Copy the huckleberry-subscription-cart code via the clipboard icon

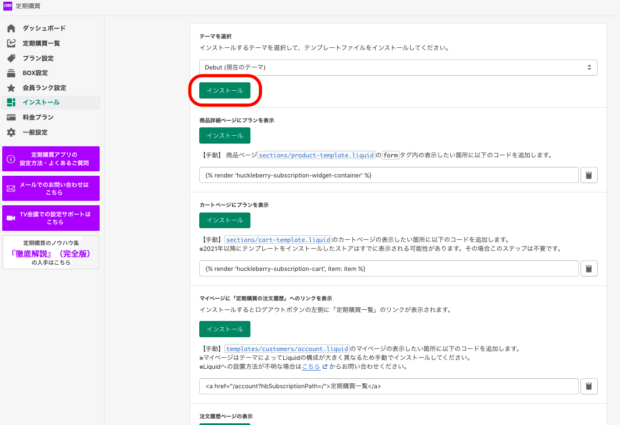pyautogui.click(x=589, y=268)
